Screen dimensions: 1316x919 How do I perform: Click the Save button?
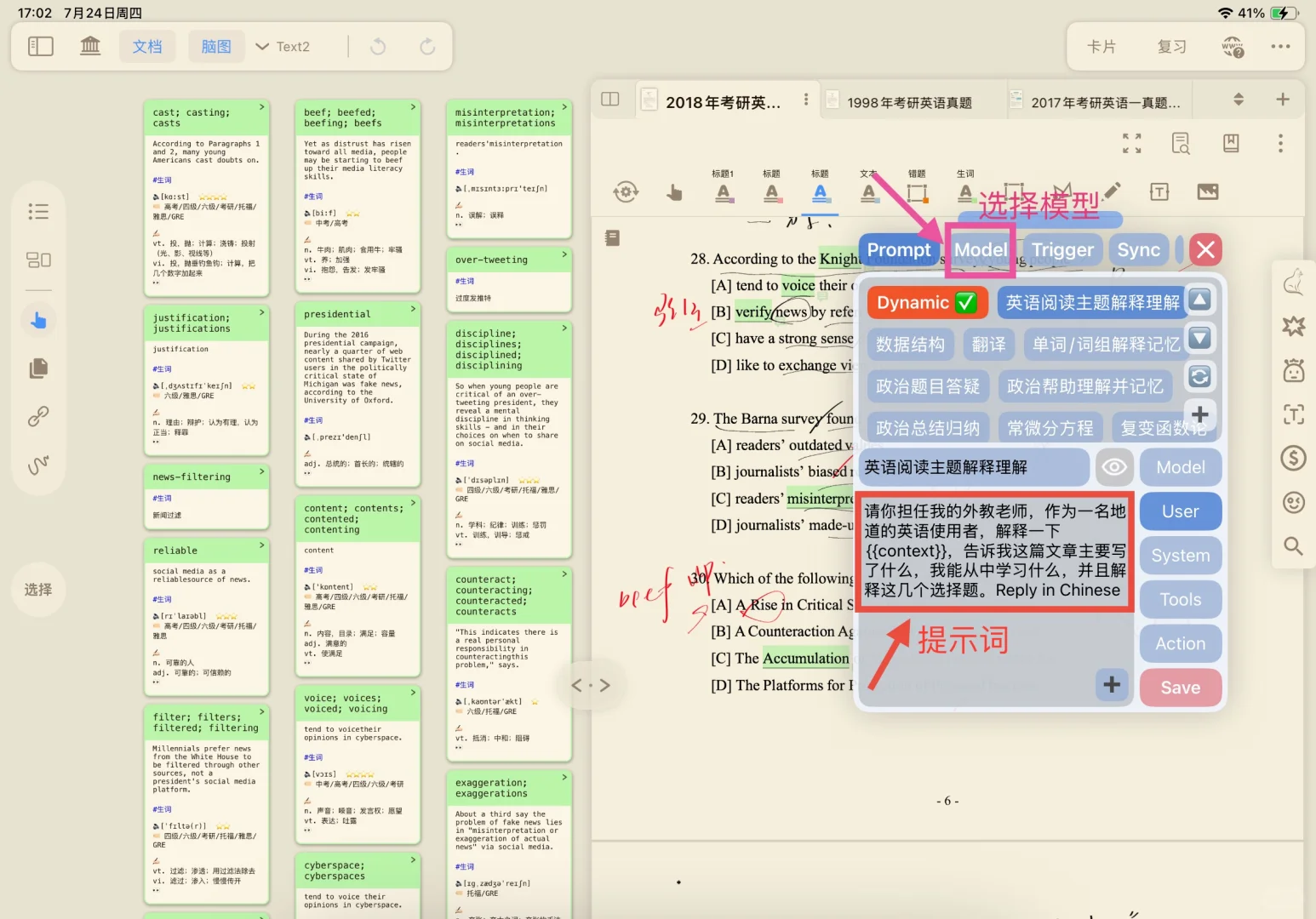1180,687
